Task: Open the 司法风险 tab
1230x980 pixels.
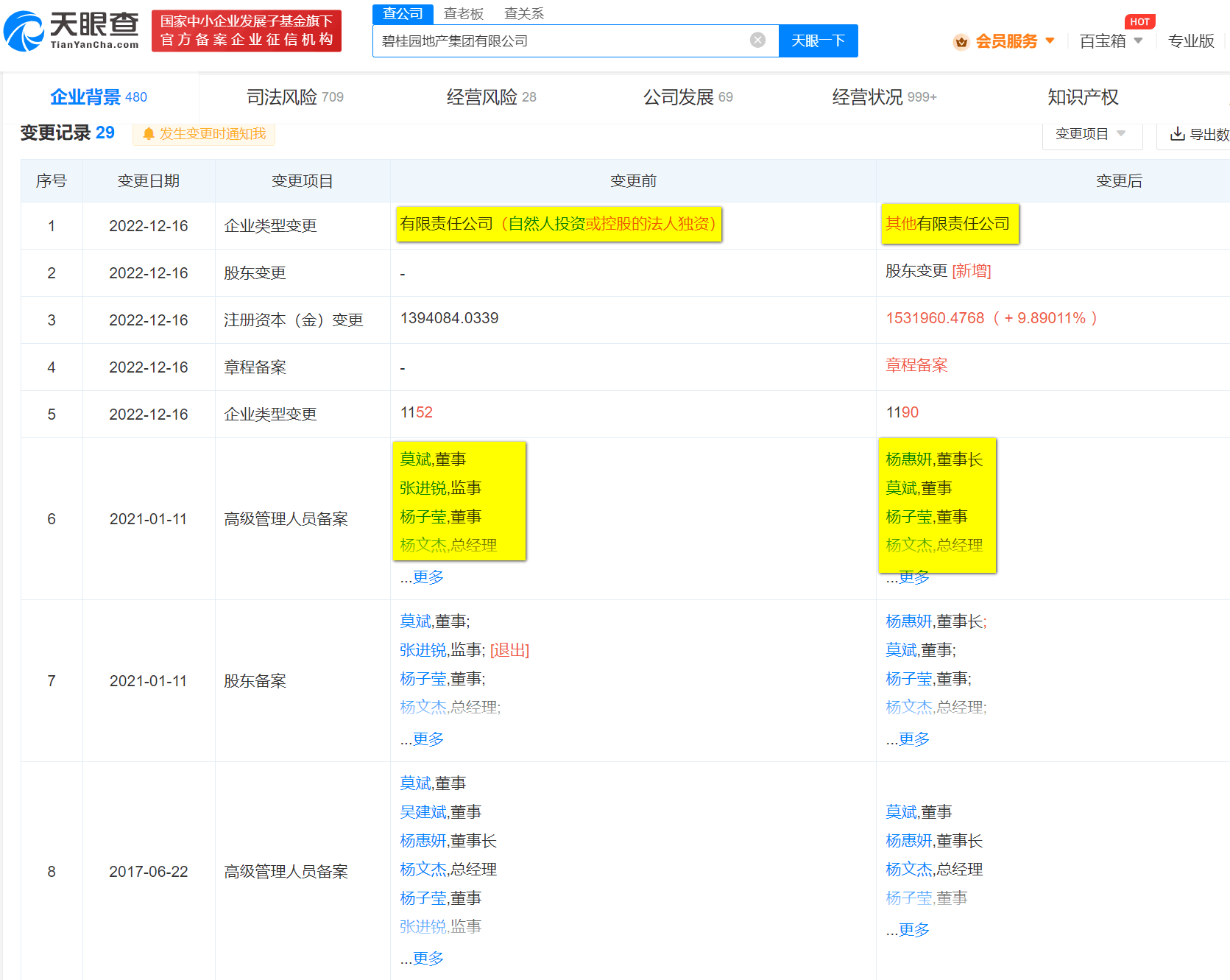Action: tap(295, 97)
